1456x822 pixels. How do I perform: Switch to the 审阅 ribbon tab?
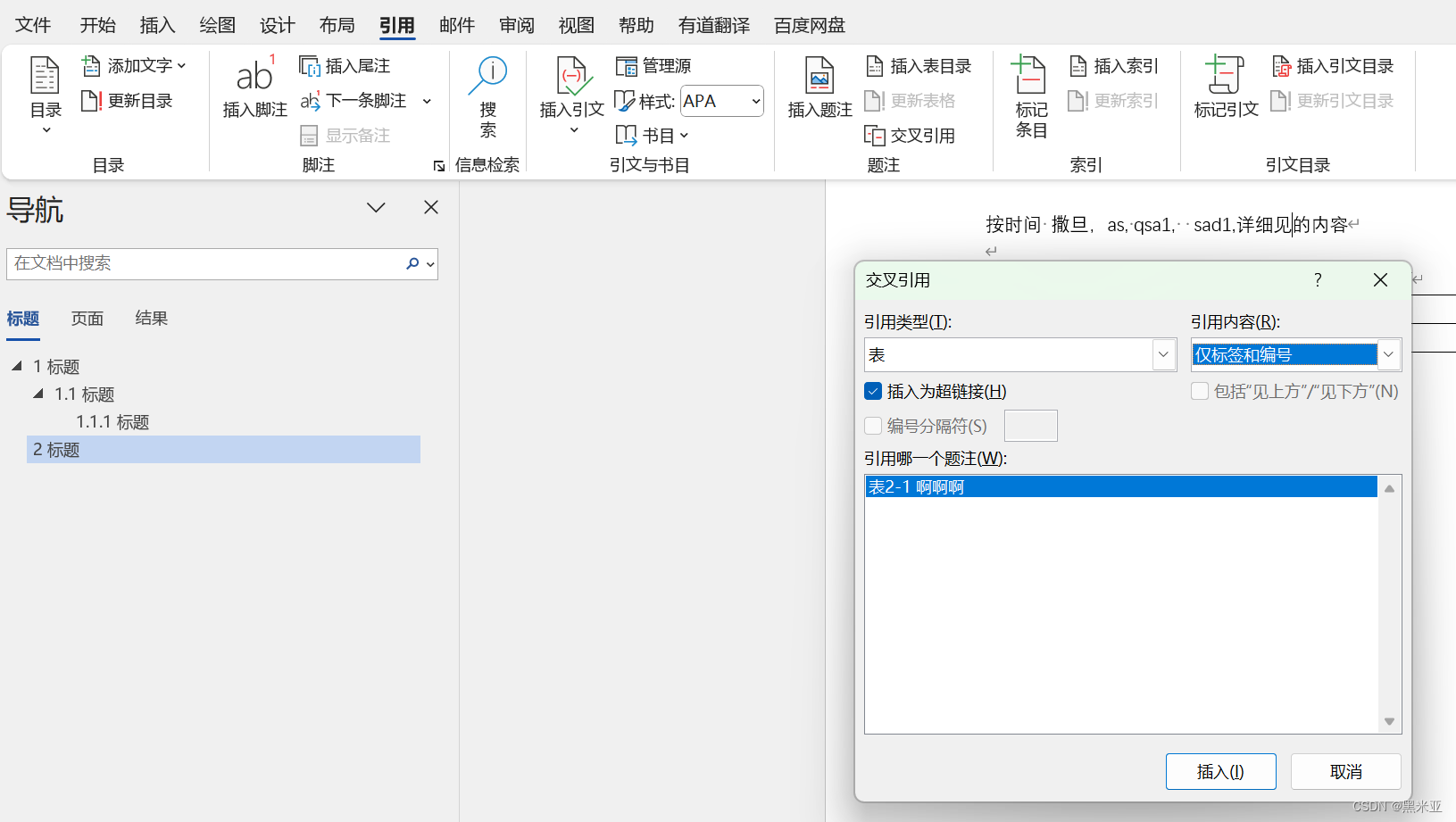point(517,25)
